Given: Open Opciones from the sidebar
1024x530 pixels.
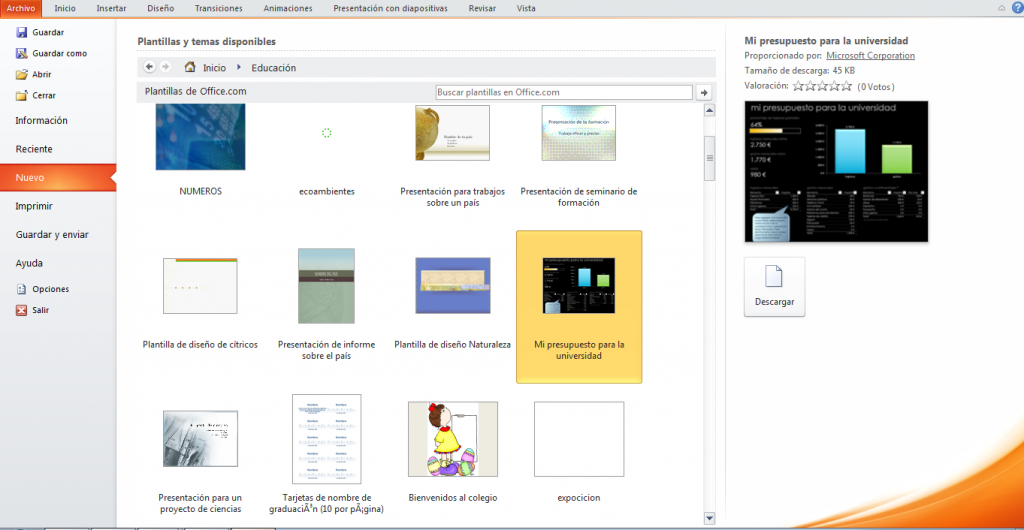Looking at the screenshot, I should pos(50,289).
